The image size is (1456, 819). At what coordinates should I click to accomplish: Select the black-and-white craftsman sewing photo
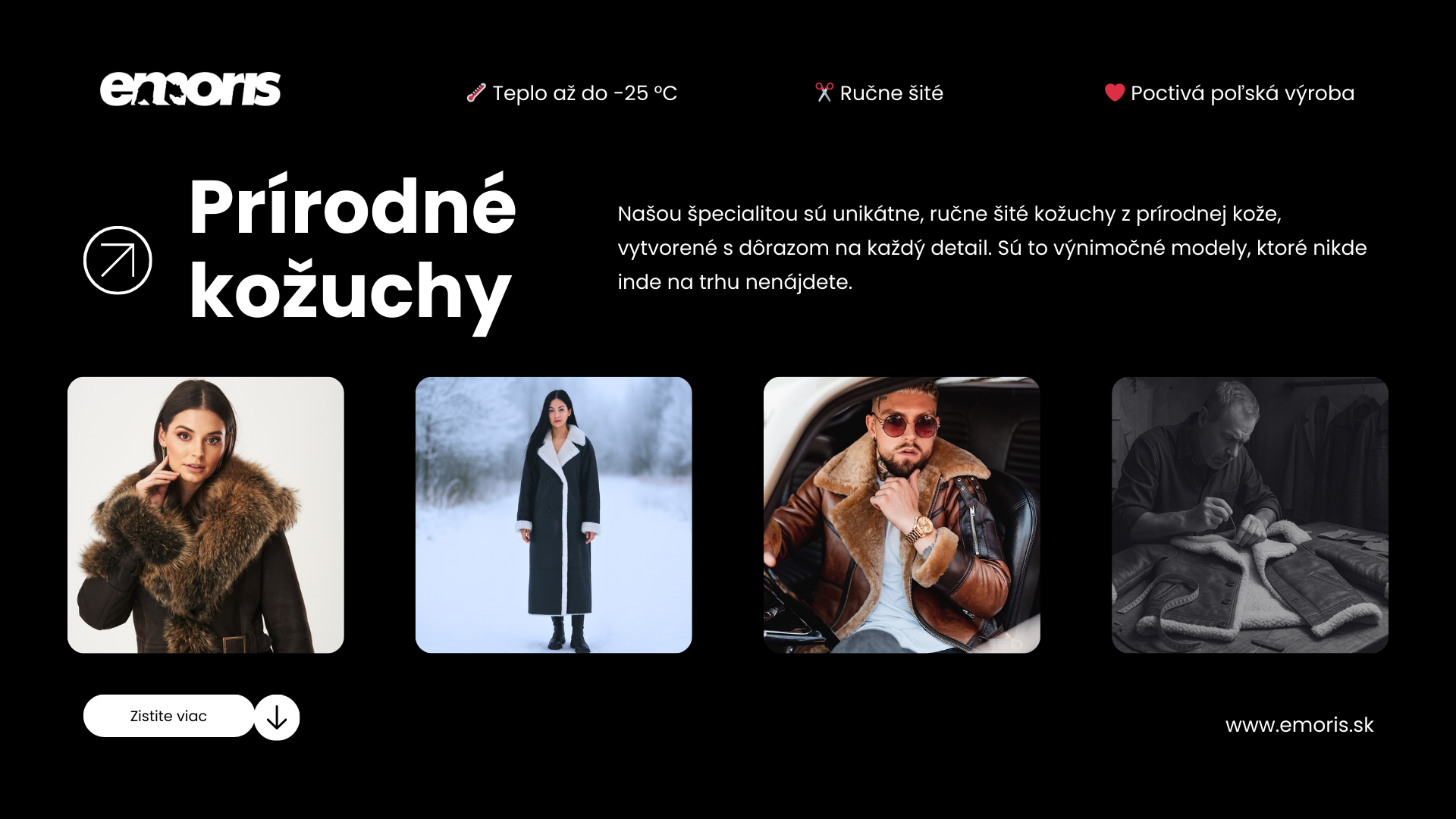1250,515
